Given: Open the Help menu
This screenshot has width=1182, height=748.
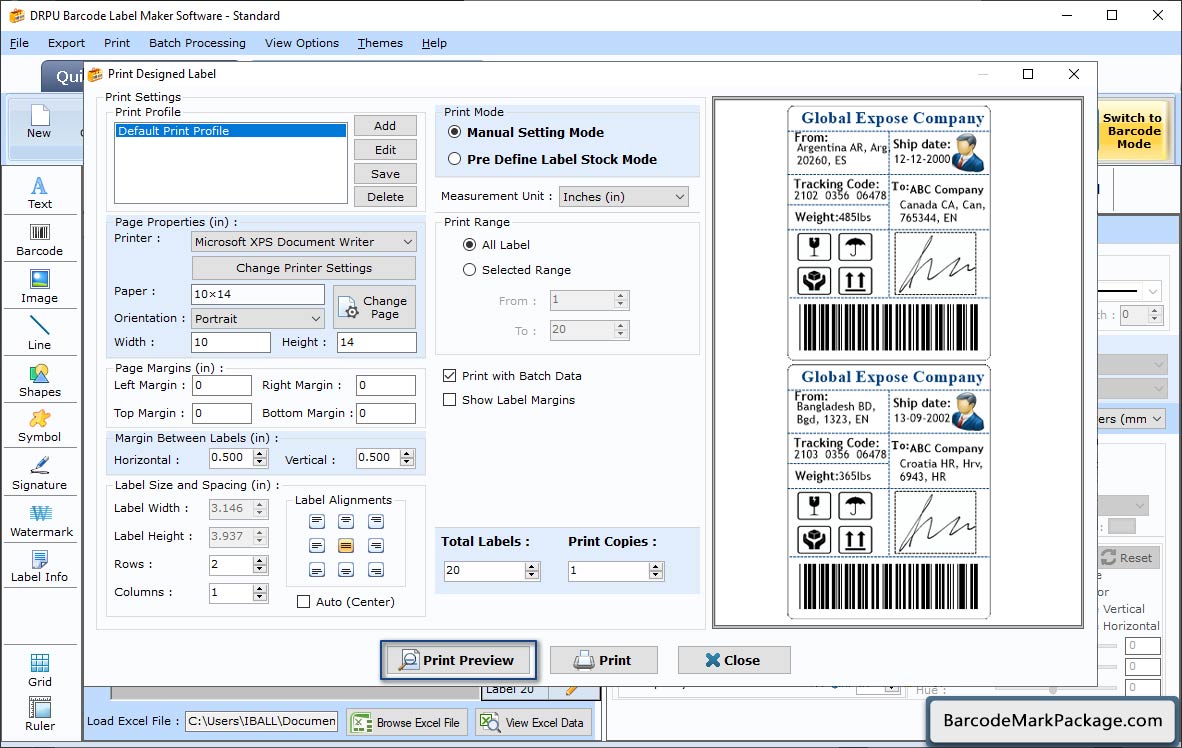Looking at the screenshot, I should coord(434,43).
